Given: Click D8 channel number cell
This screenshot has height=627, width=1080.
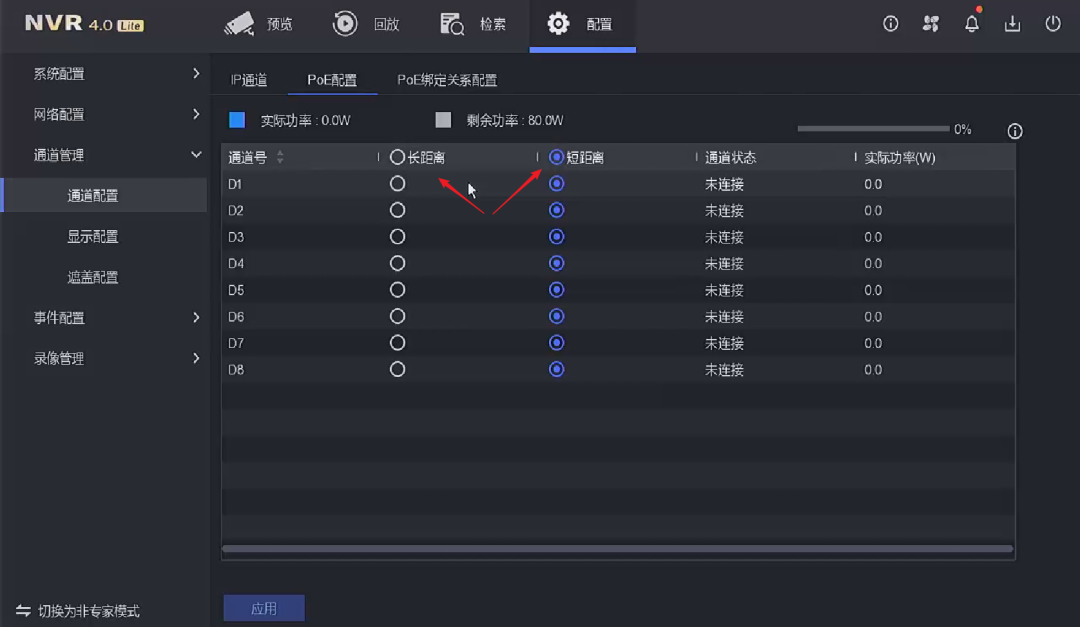Looking at the screenshot, I should [x=236, y=370].
